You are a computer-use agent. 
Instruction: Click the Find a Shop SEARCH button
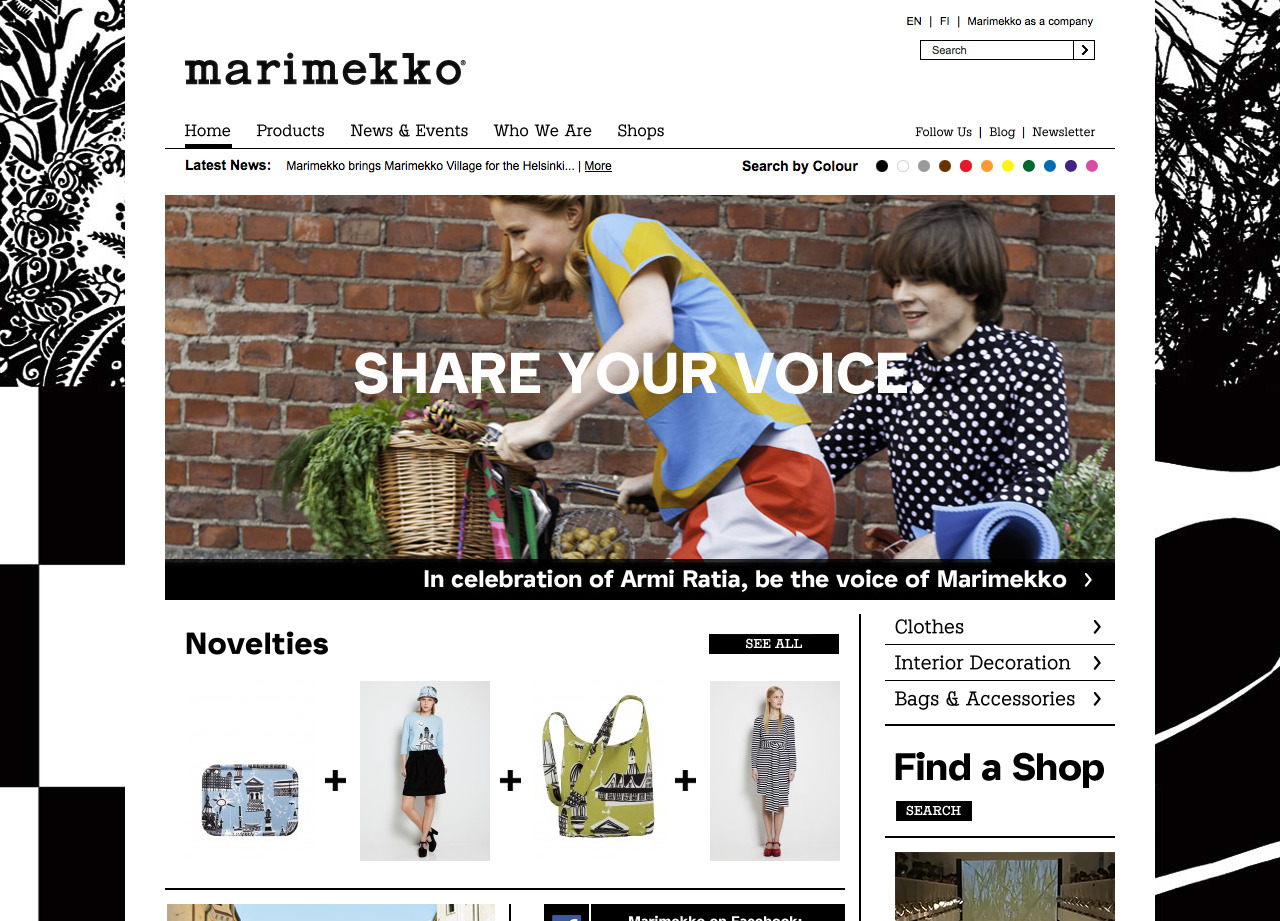tap(934, 811)
